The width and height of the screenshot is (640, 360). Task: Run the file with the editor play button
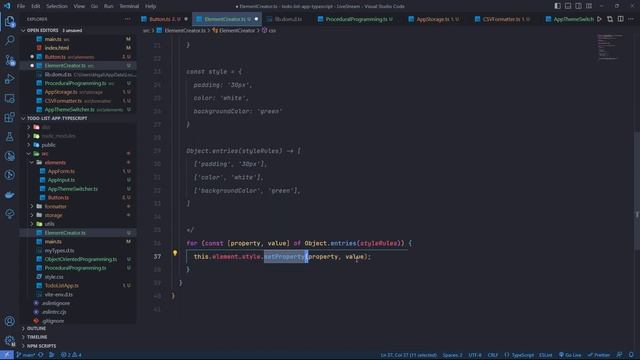coord(599,19)
